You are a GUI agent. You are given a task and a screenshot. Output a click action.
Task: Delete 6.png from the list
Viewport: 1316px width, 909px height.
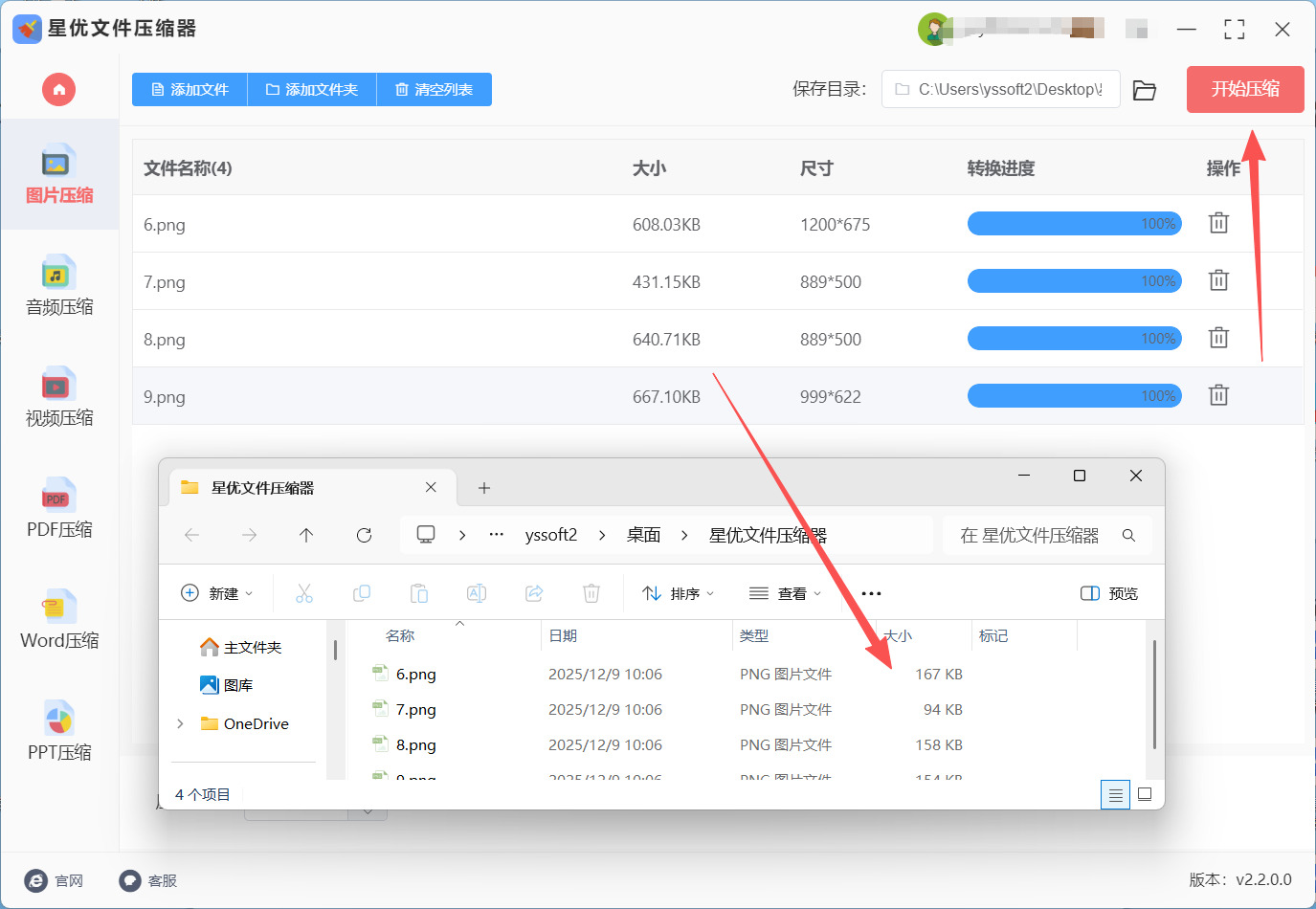point(1217,224)
